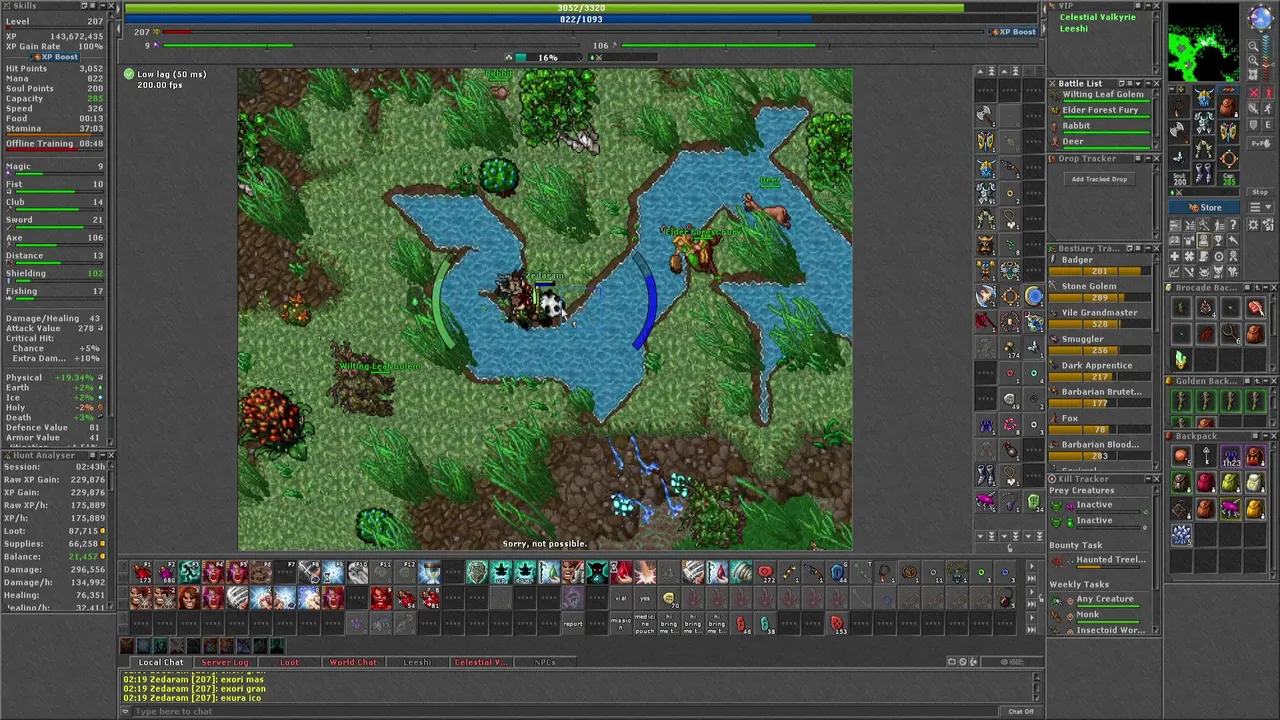Use the red rune with count 272

[x=765, y=572]
